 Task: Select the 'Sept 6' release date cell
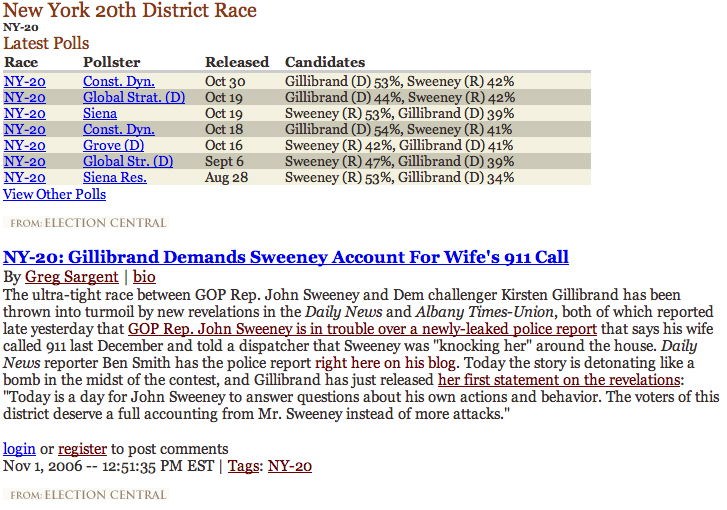click(x=224, y=161)
